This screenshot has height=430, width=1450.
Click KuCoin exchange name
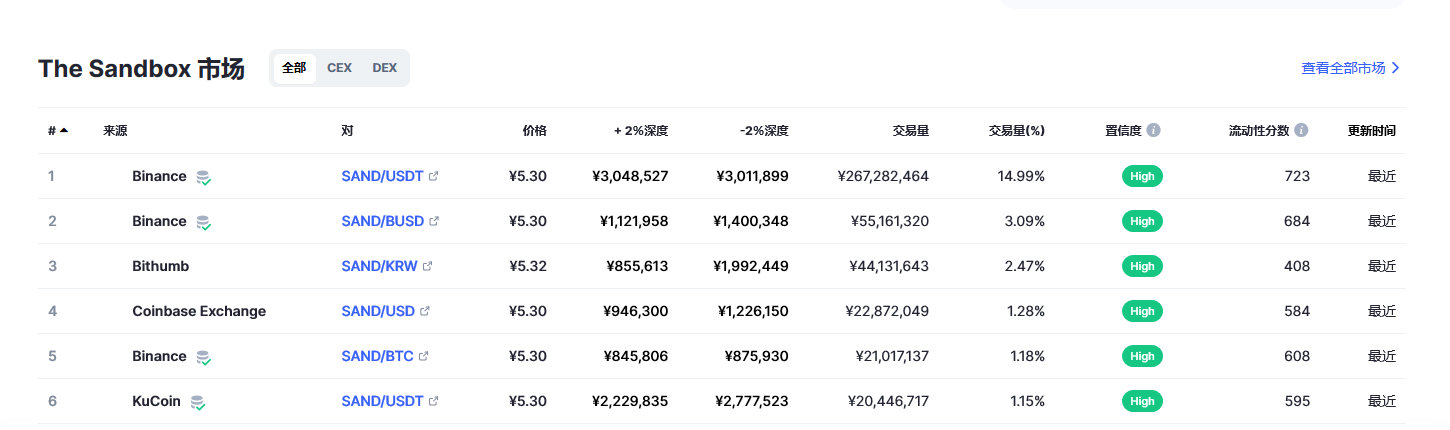(x=156, y=401)
